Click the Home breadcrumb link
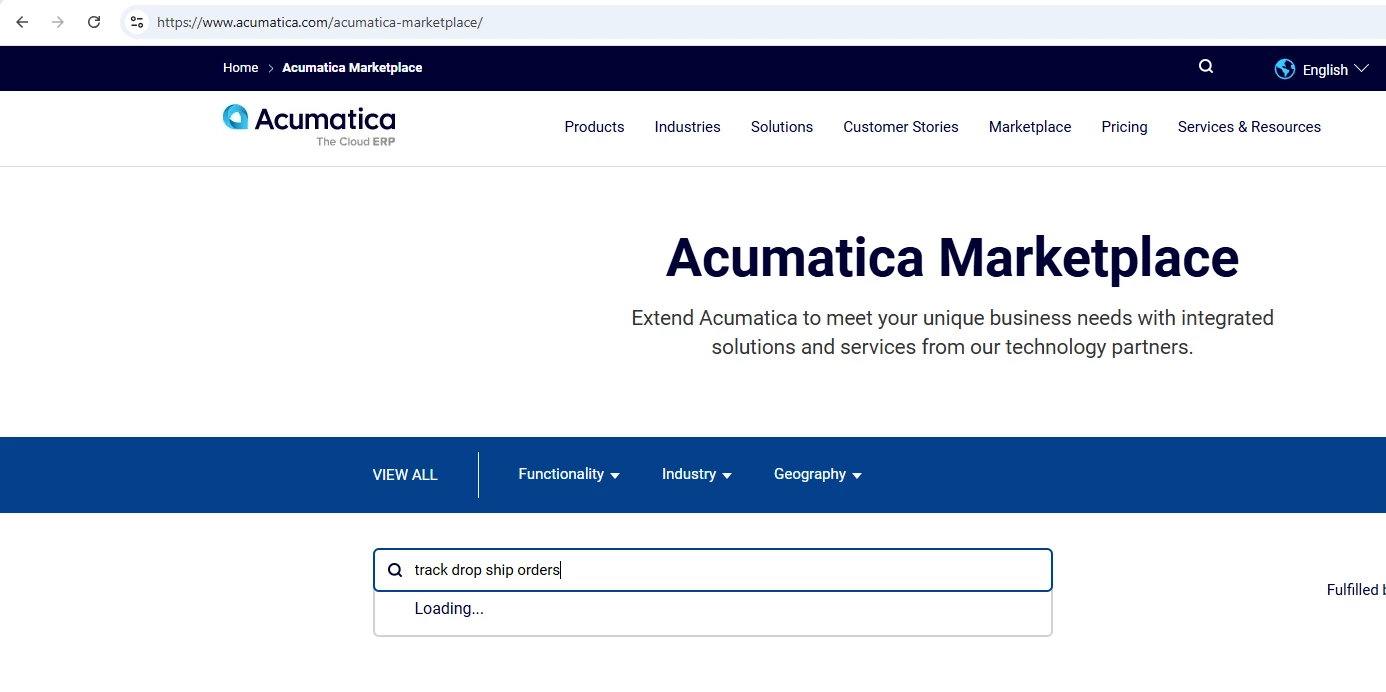 pos(240,68)
